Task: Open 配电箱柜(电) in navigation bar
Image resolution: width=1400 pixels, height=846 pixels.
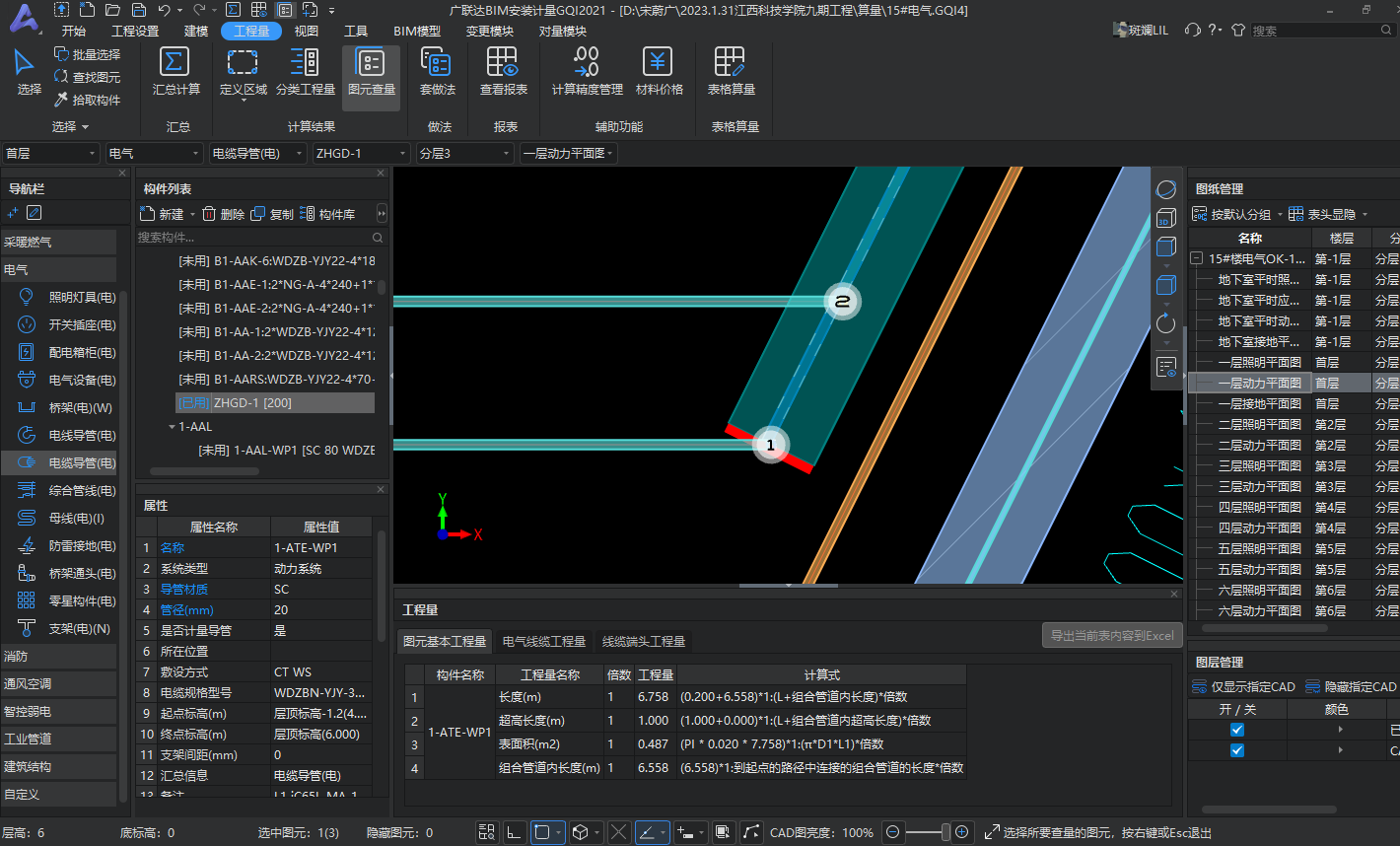Action: tap(67, 352)
